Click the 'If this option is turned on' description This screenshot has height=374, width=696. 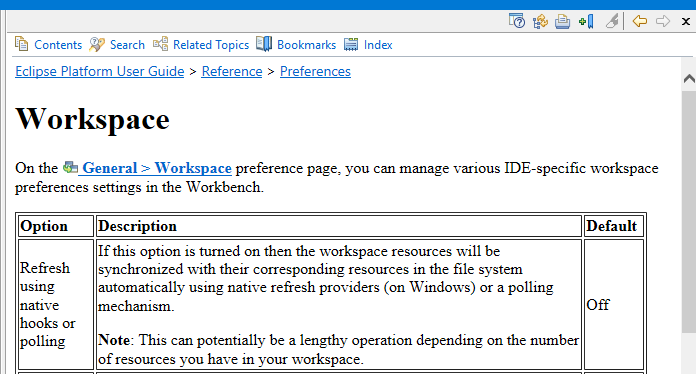pos(326,278)
